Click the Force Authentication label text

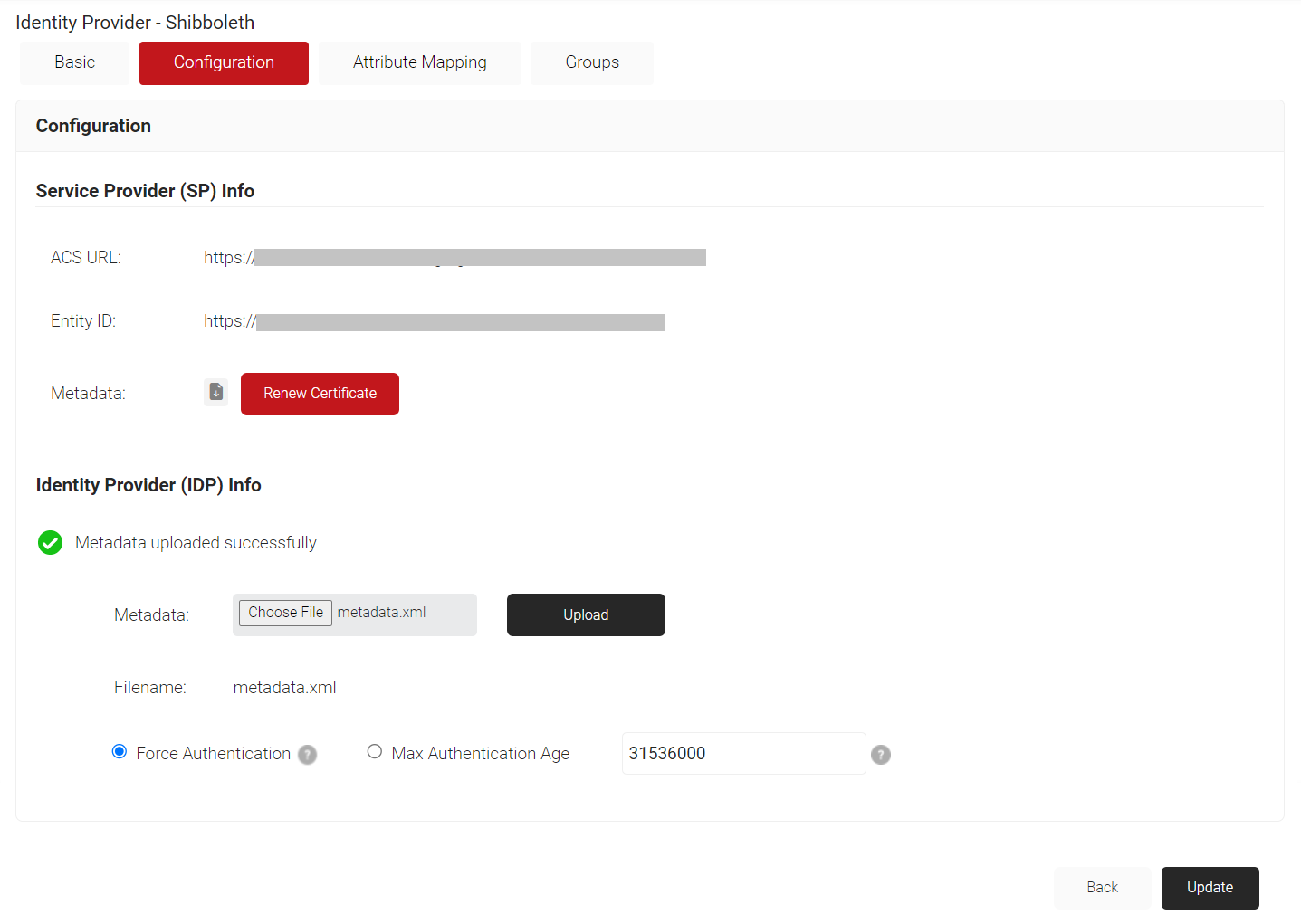[214, 754]
